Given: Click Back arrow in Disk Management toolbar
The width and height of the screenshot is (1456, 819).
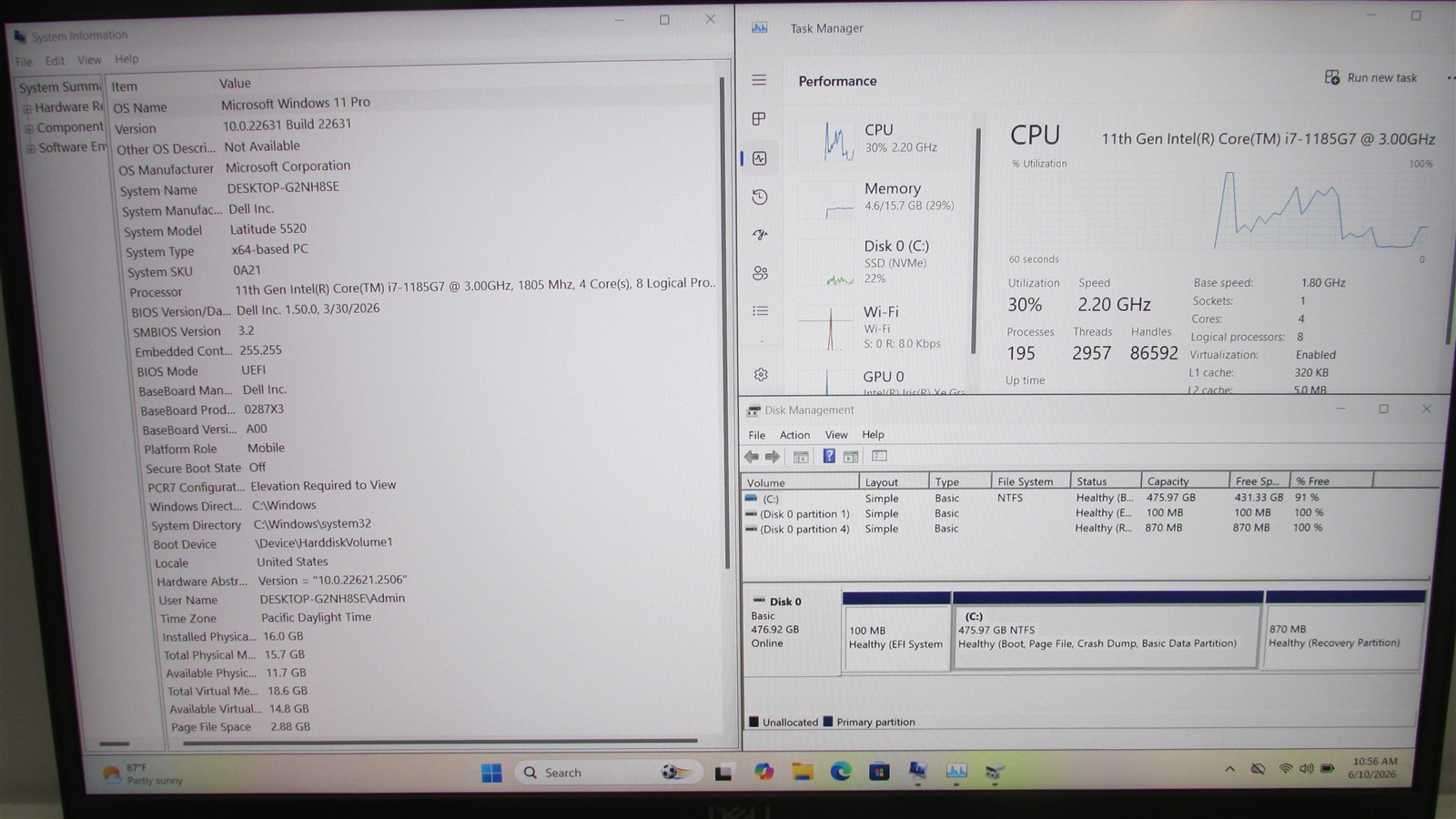Looking at the screenshot, I should point(752,457).
